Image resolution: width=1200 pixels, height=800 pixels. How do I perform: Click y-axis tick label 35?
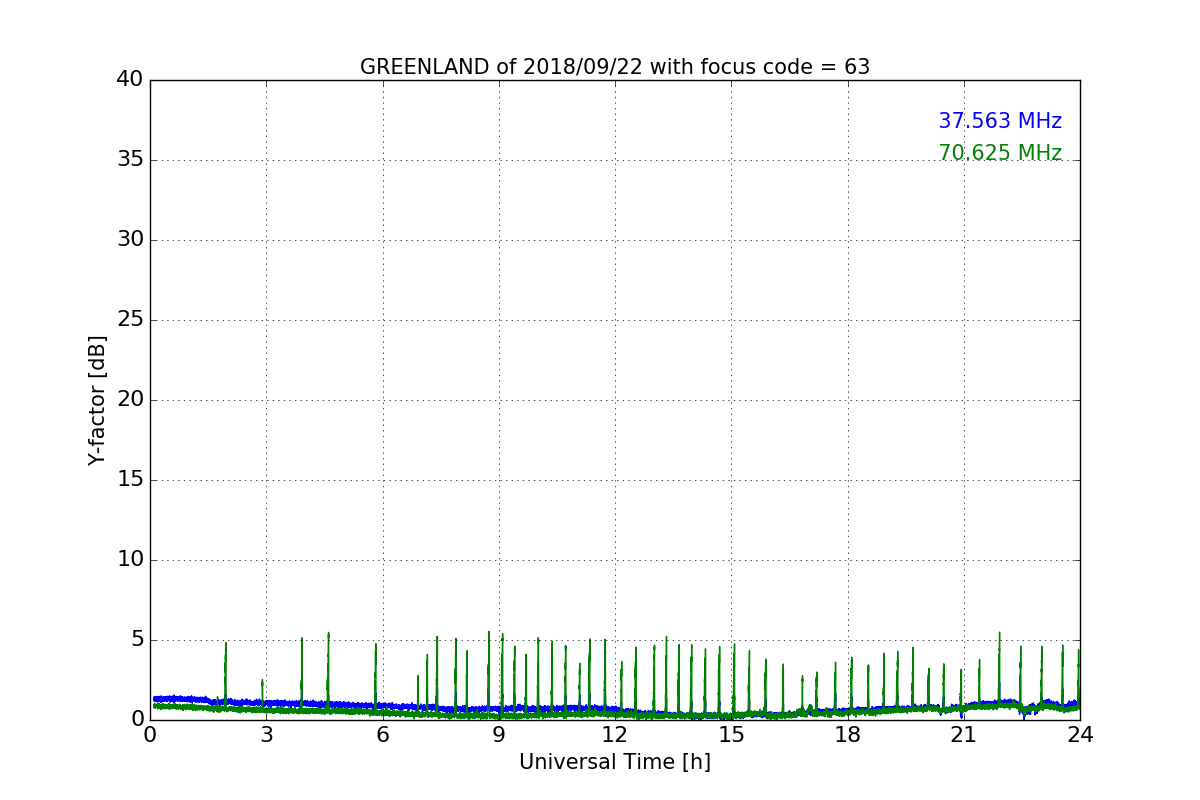tap(130, 159)
